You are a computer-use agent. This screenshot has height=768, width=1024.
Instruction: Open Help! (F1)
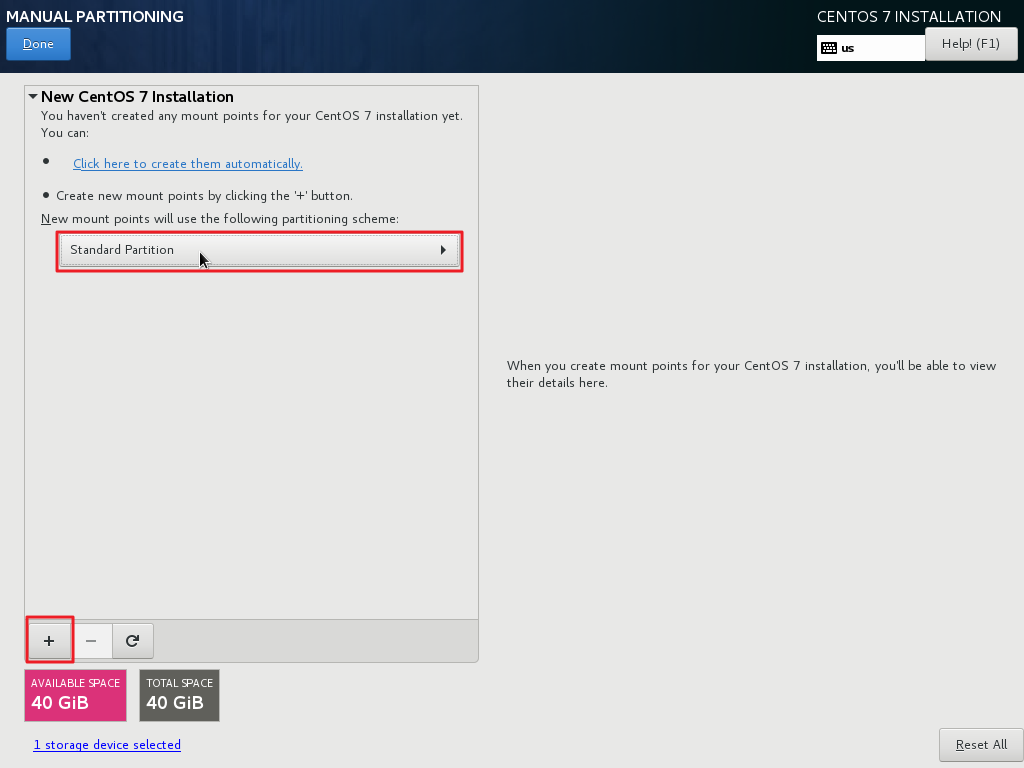[x=970, y=44]
